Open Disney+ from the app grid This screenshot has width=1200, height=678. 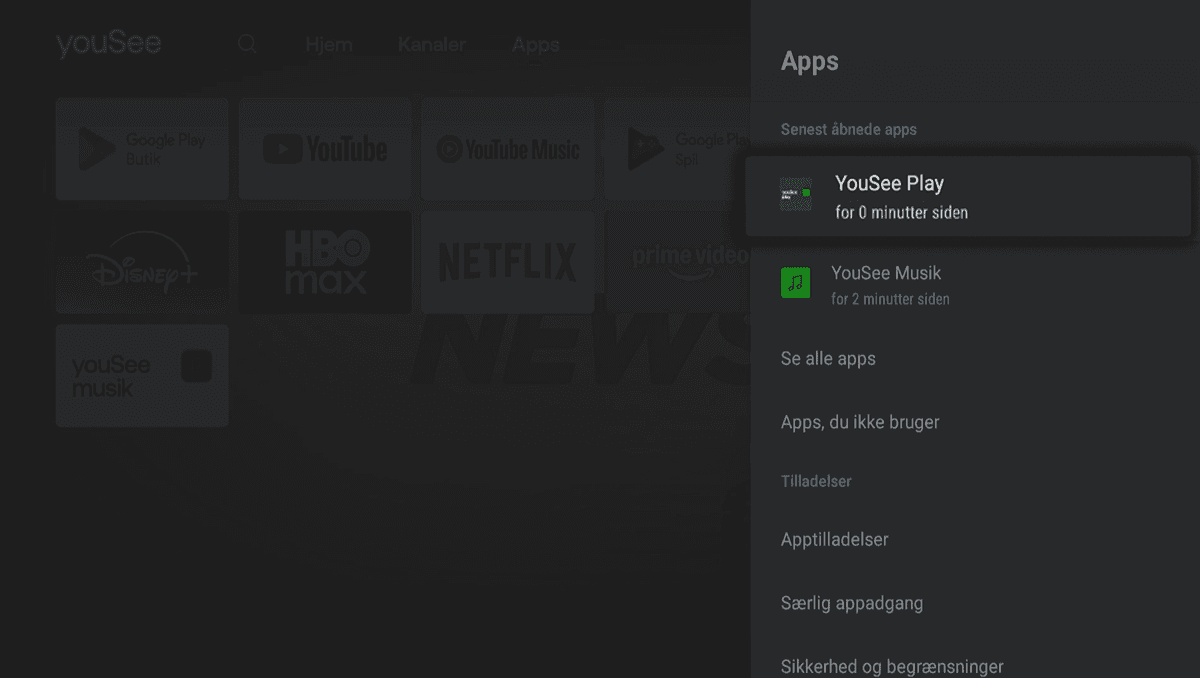click(x=141, y=261)
